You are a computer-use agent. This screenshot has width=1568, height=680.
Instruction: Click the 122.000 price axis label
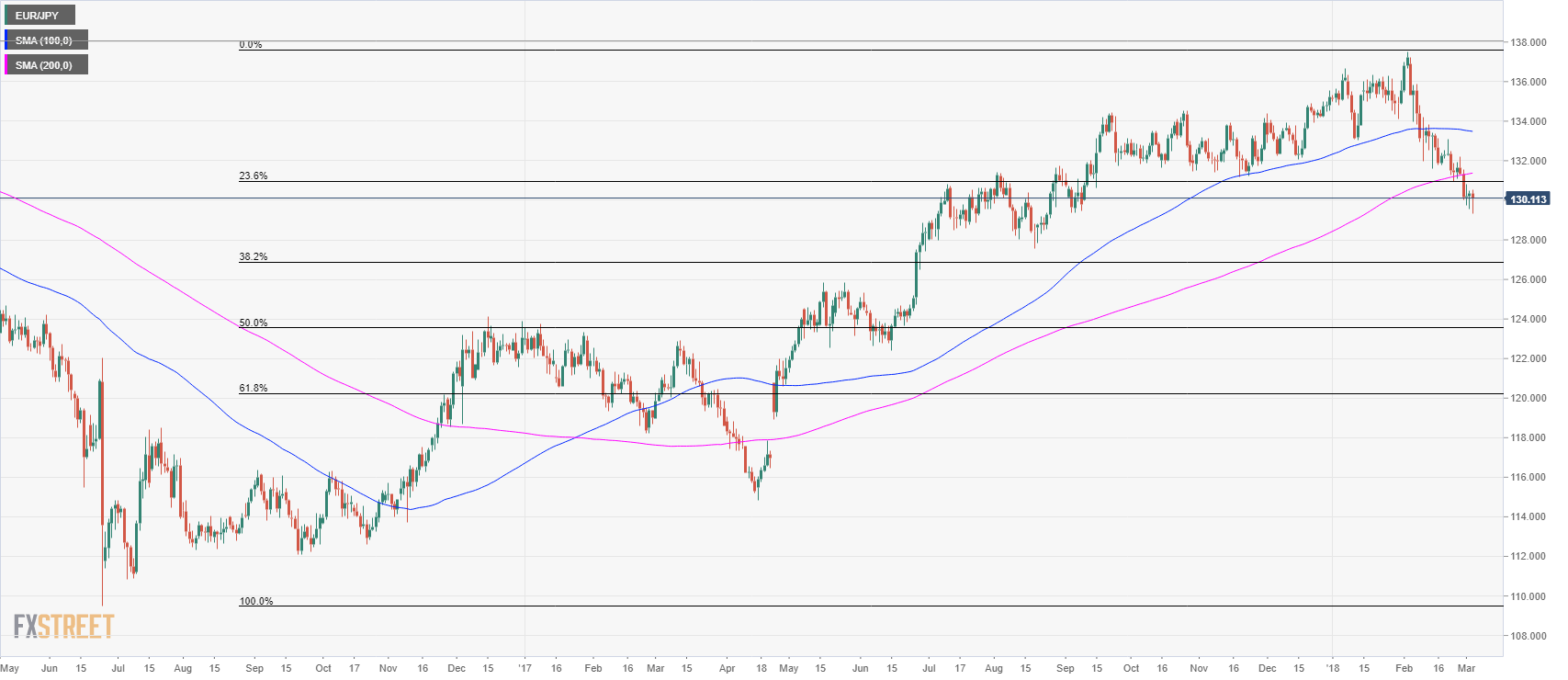[x=1529, y=358]
